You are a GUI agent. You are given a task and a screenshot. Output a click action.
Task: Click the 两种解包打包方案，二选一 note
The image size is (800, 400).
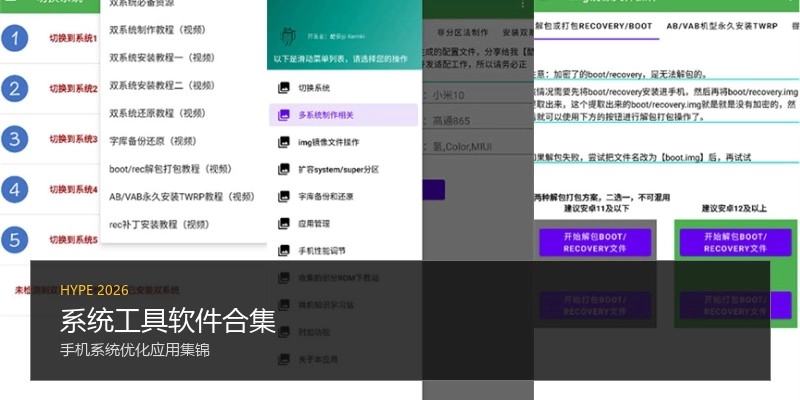click(602, 197)
